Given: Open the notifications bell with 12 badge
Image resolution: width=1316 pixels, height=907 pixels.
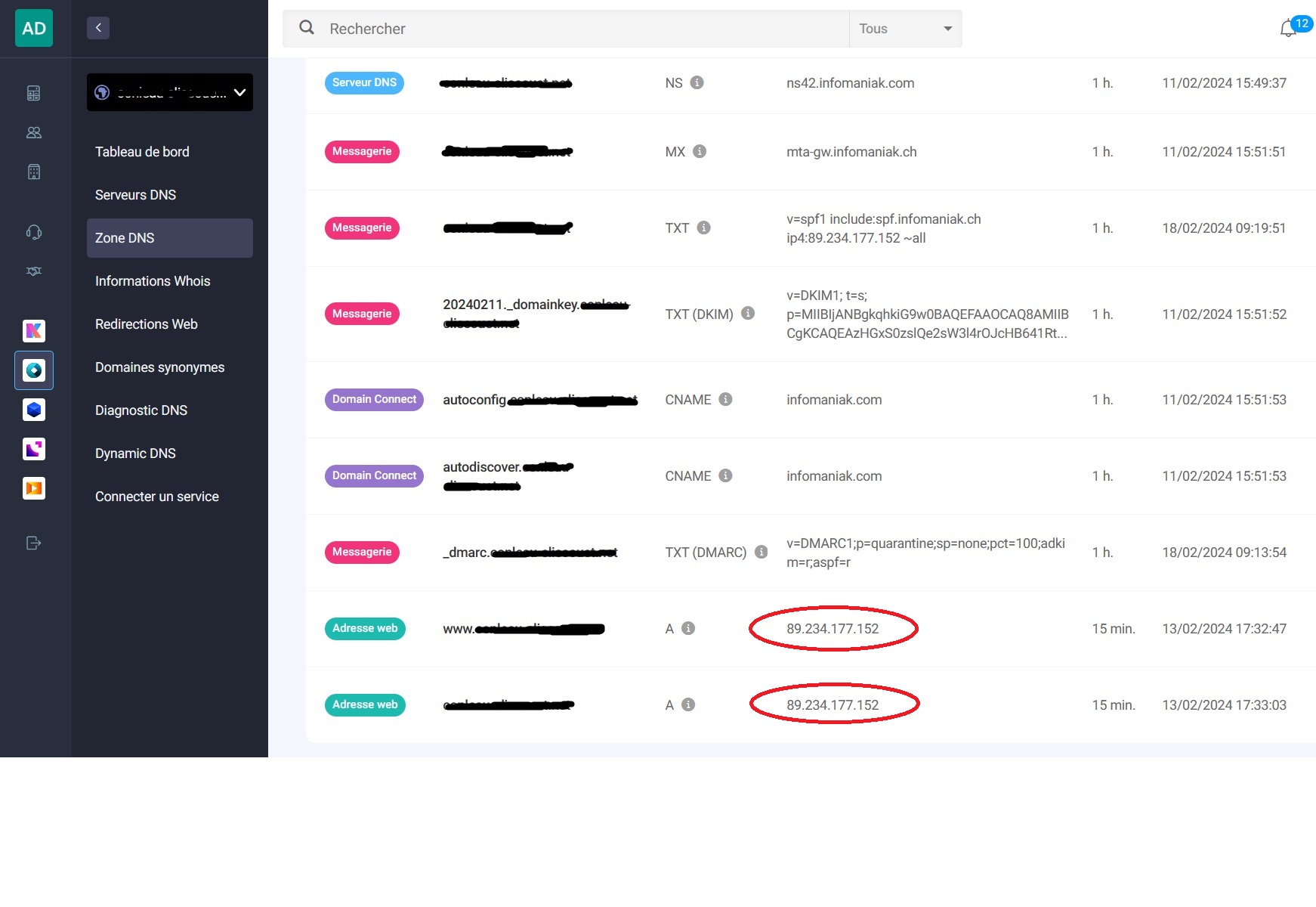Looking at the screenshot, I should tap(1288, 29).
